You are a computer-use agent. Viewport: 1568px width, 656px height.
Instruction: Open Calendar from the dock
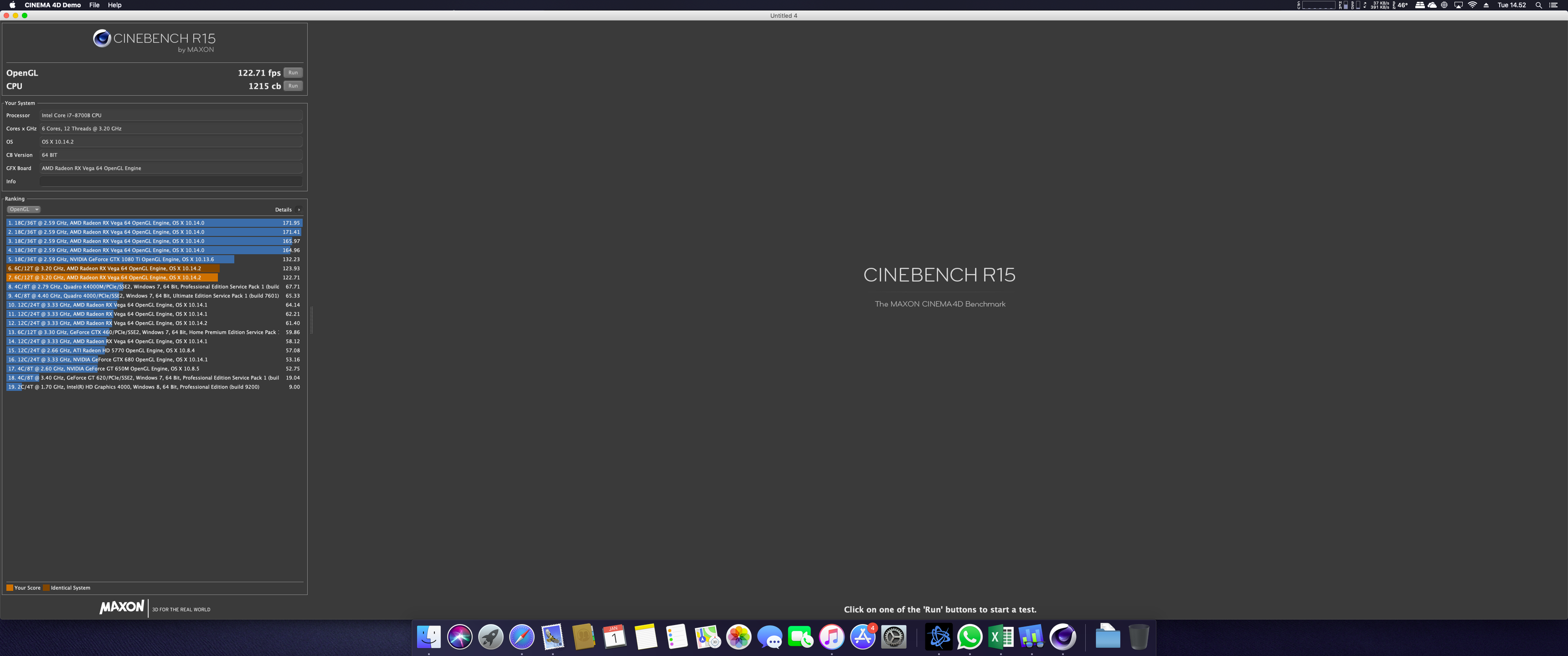coord(615,637)
